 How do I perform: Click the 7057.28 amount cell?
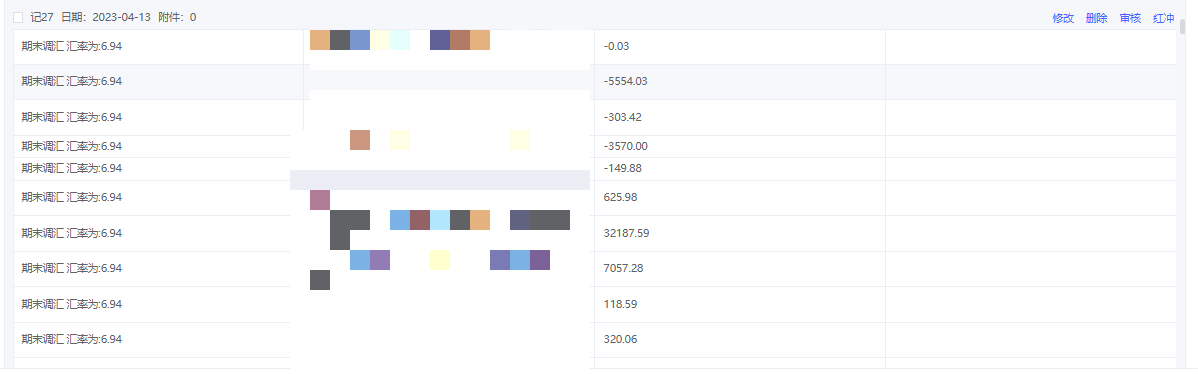pos(740,269)
